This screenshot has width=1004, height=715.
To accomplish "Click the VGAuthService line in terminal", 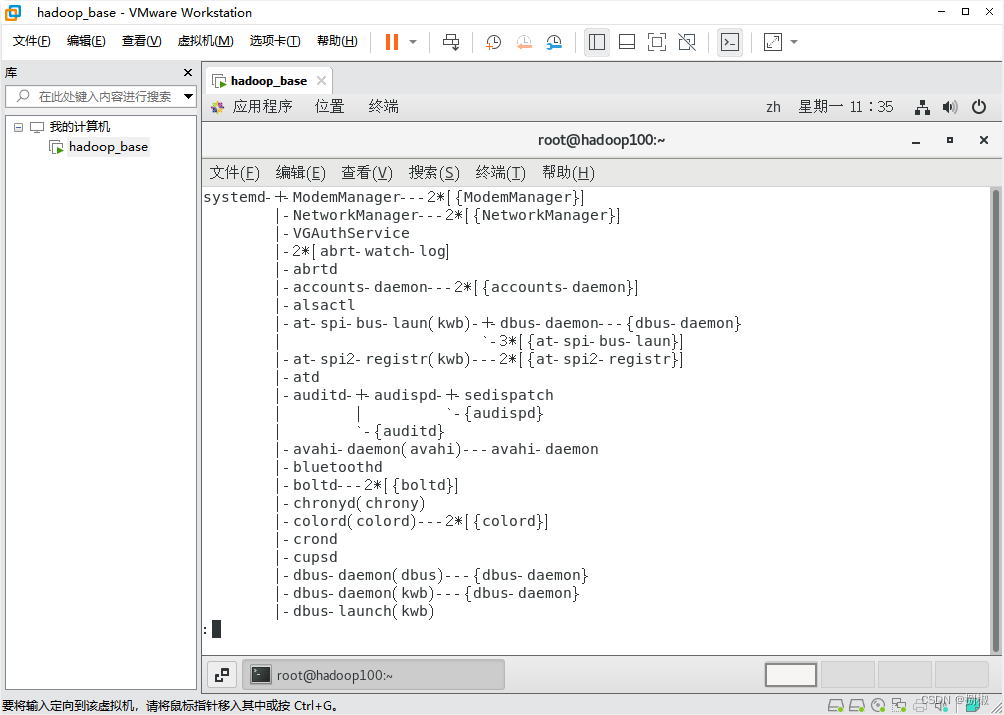I will pyautogui.click(x=351, y=233).
